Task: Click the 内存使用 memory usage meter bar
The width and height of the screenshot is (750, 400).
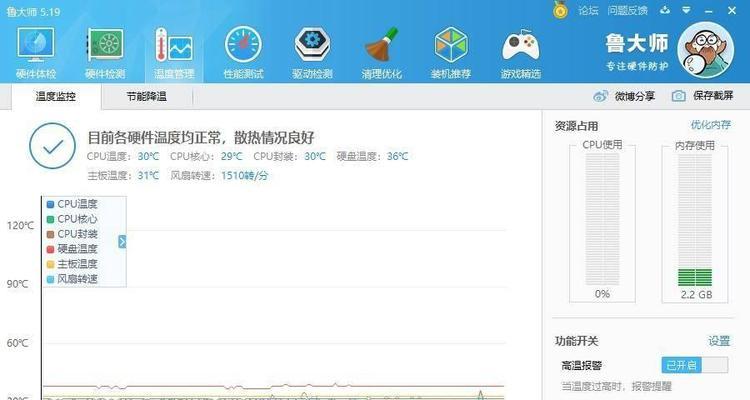Action: tap(695, 219)
